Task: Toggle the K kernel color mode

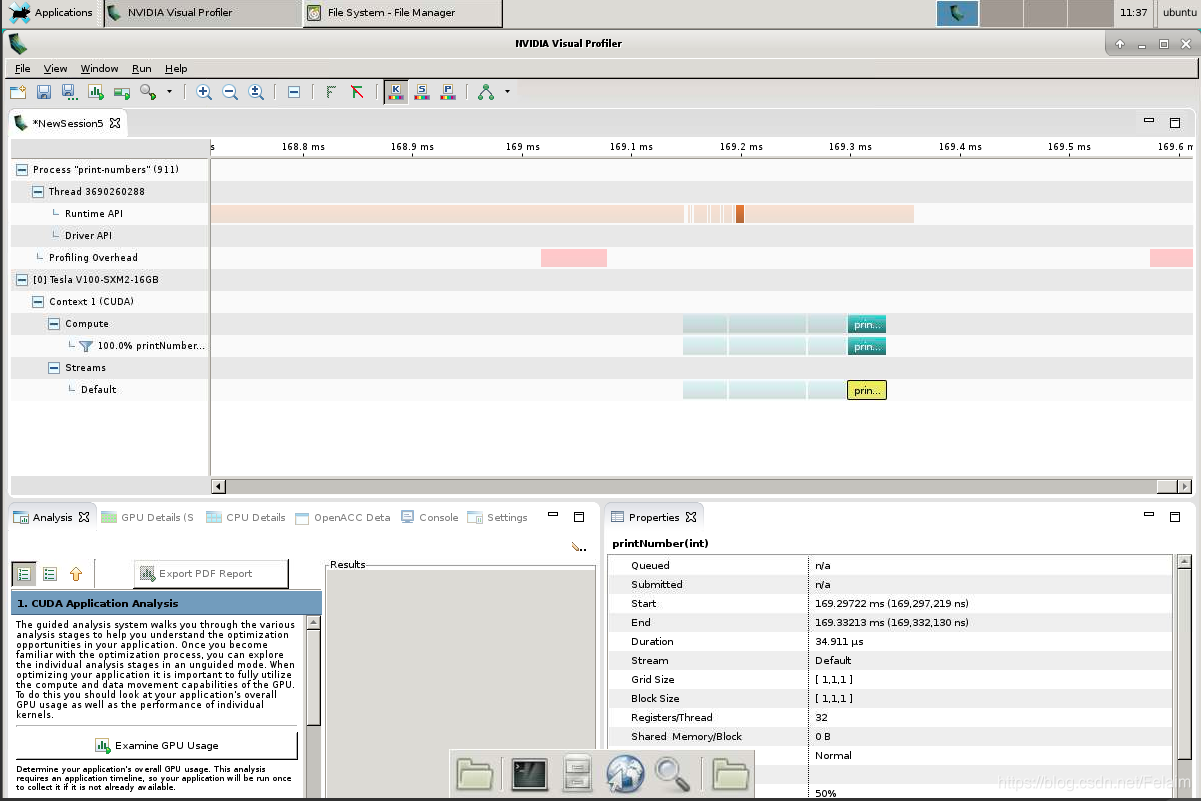Action: 395,92
